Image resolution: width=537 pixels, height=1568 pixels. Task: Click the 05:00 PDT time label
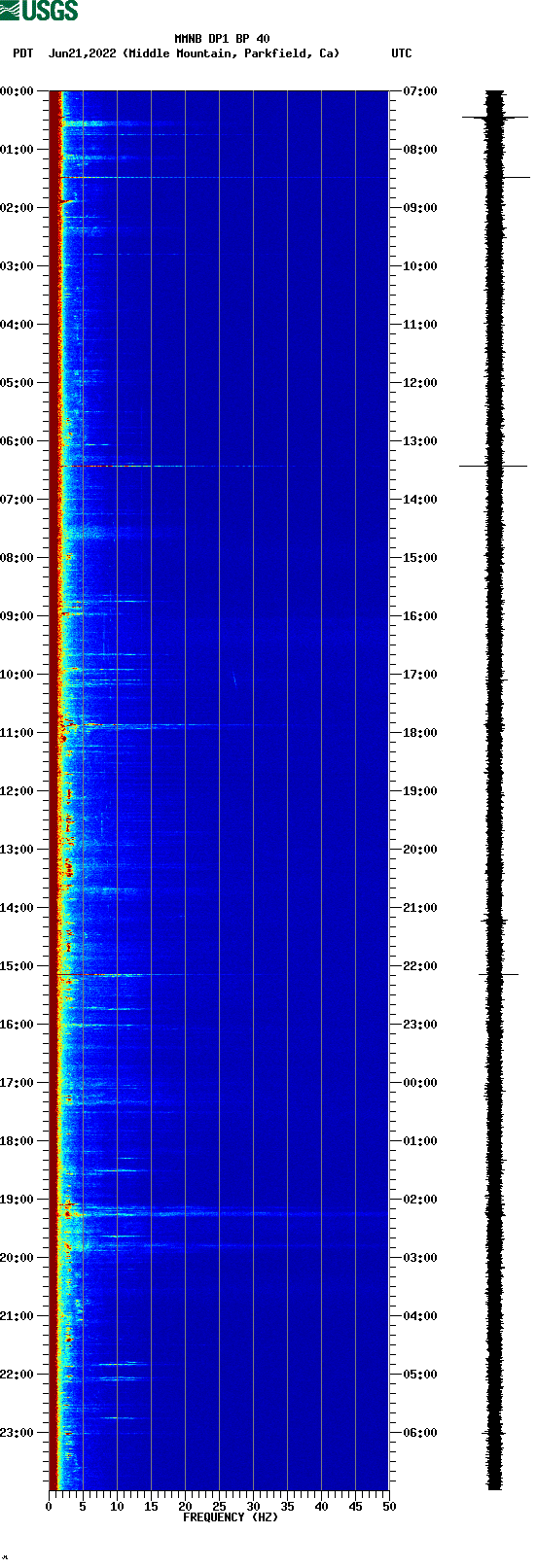click(18, 383)
